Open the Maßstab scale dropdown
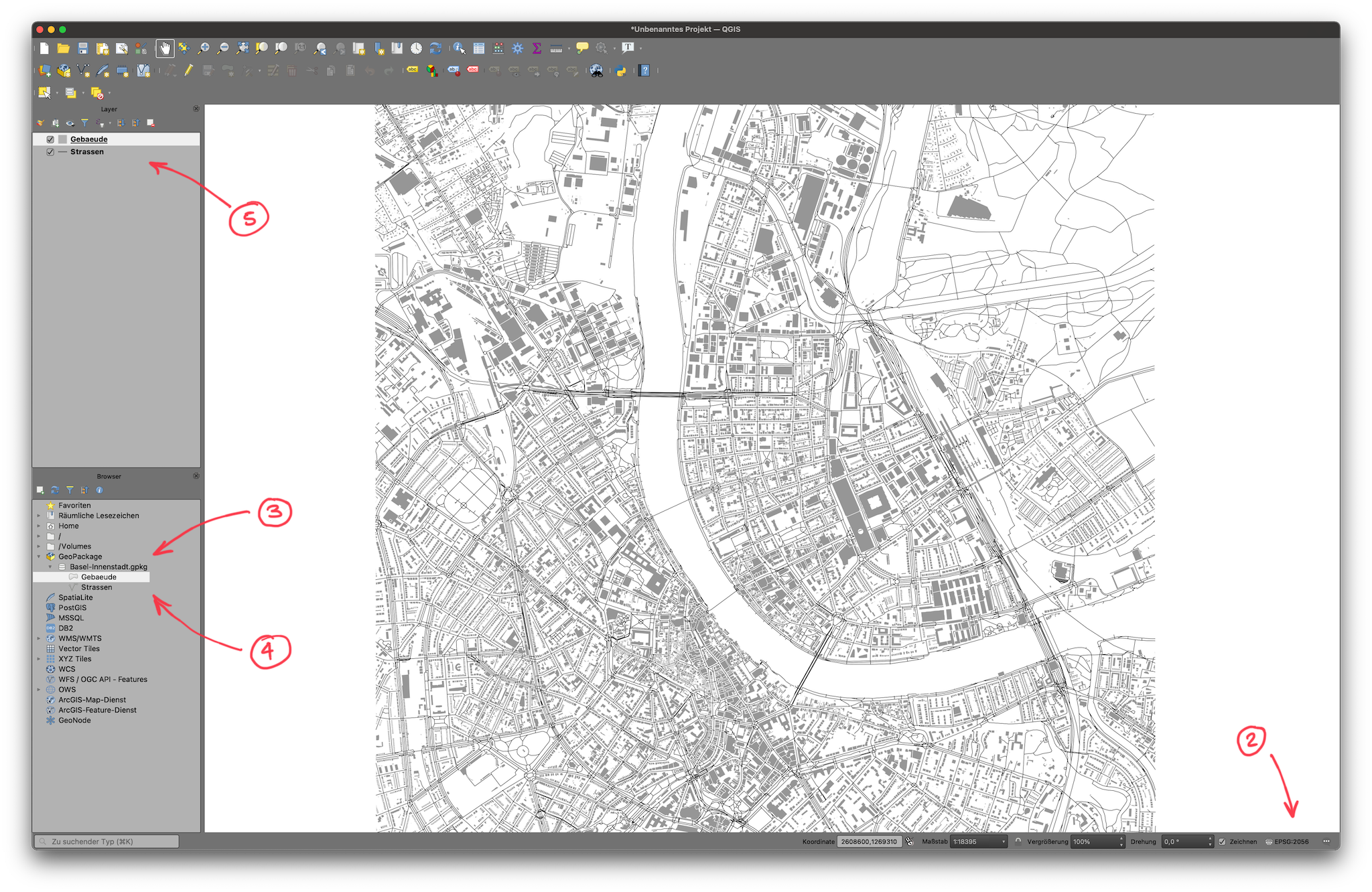 1003,842
